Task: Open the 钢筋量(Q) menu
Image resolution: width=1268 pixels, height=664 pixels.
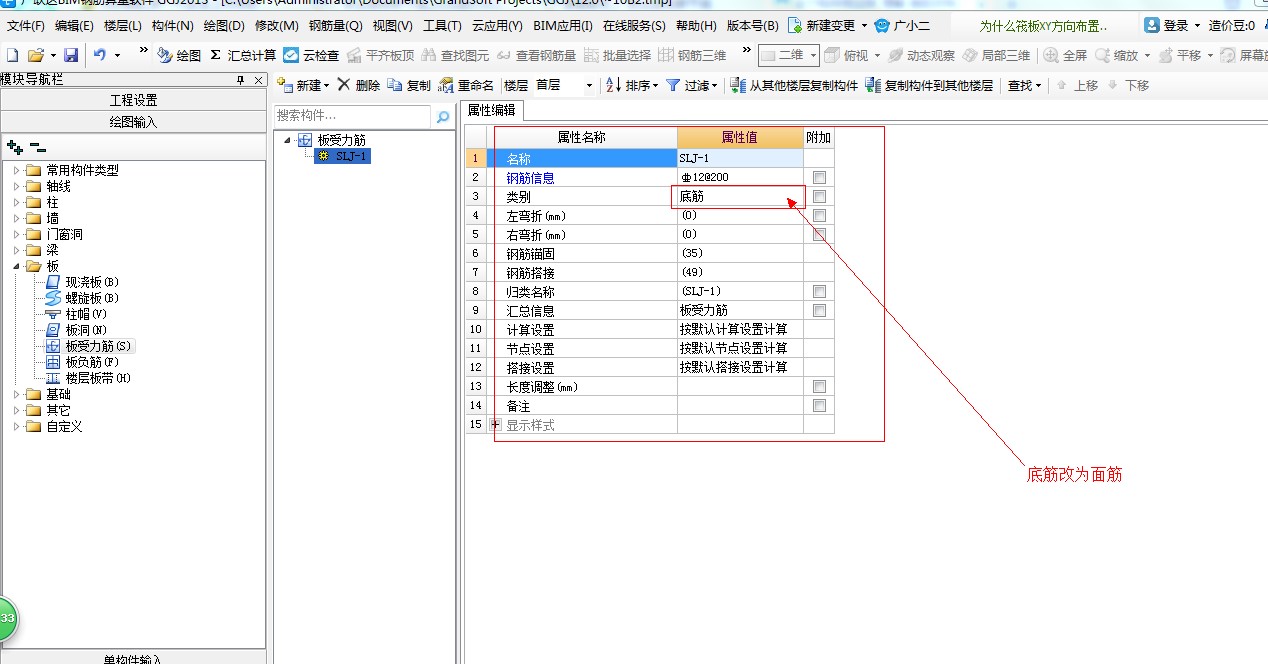Action: [335, 25]
